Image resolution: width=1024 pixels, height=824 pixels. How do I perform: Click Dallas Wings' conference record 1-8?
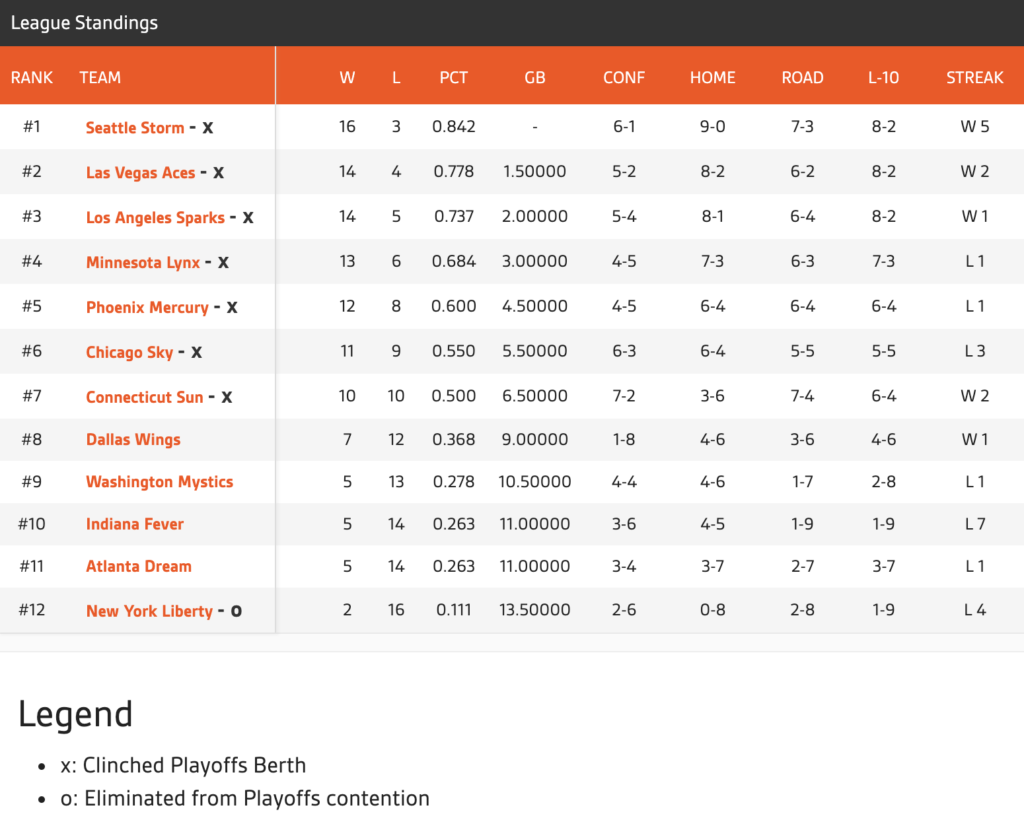pos(624,439)
